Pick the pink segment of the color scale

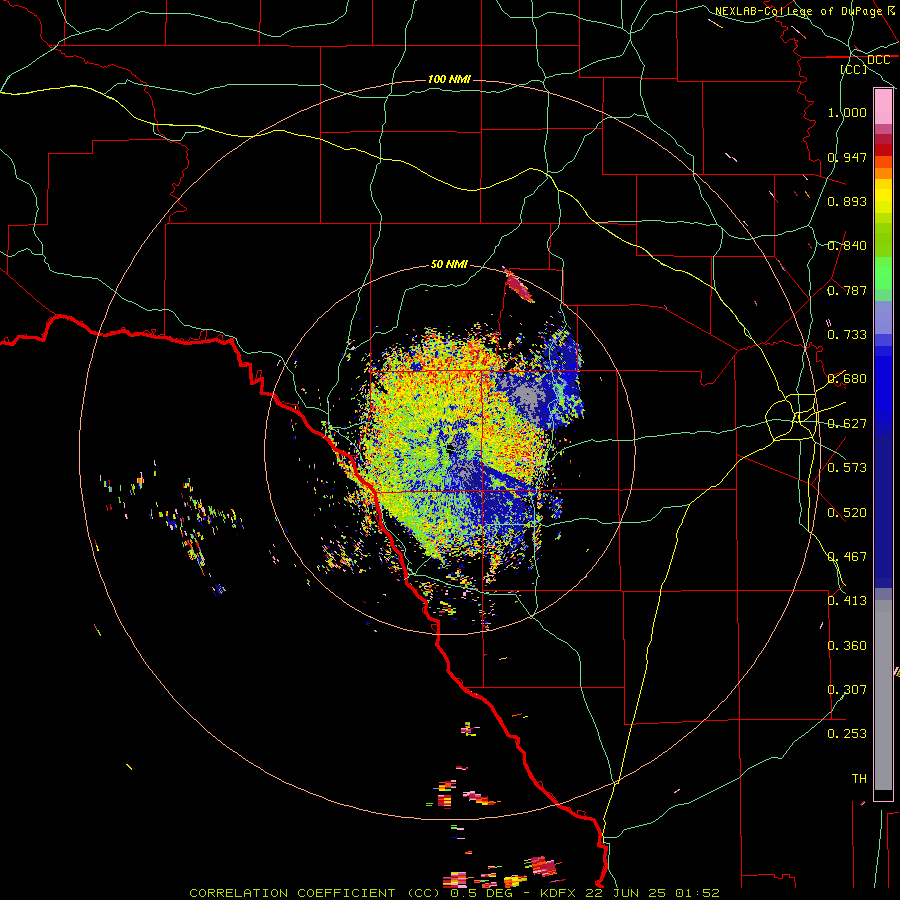[883, 107]
